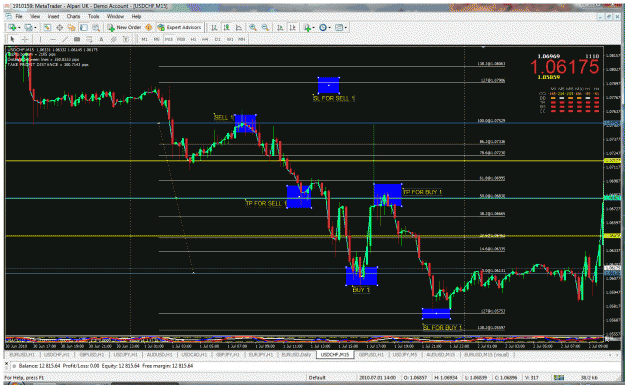This screenshot has height=385, width=625.
Task: Switch to the EURUSD,M15 (visual) tab
Action: pyautogui.click(x=486, y=354)
